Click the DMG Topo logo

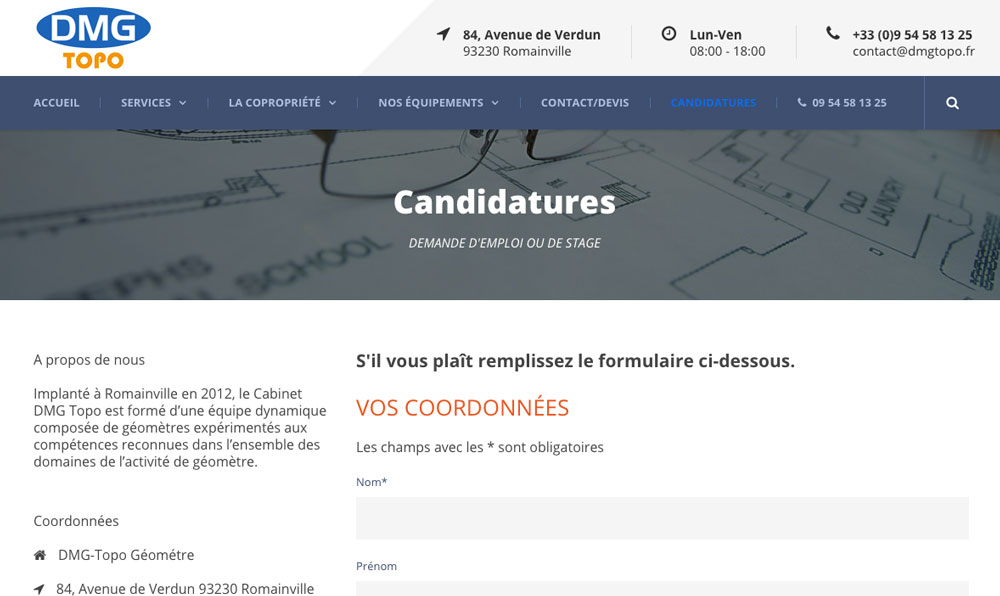pyautogui.click(x=94, y=38)
